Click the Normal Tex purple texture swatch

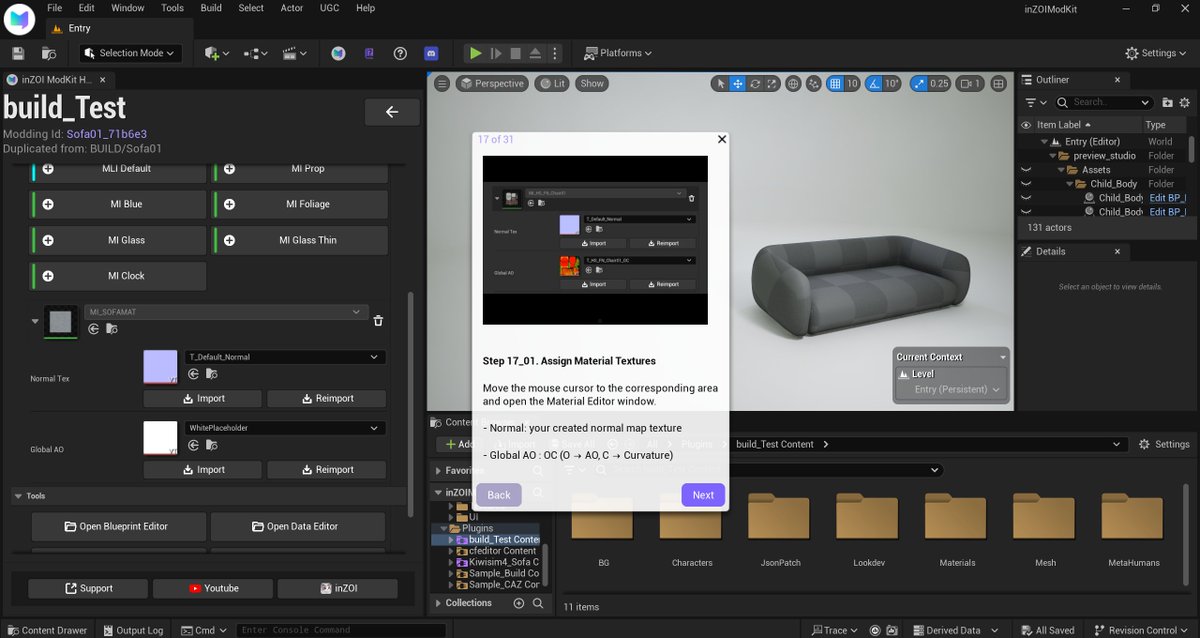click(160, 367)
